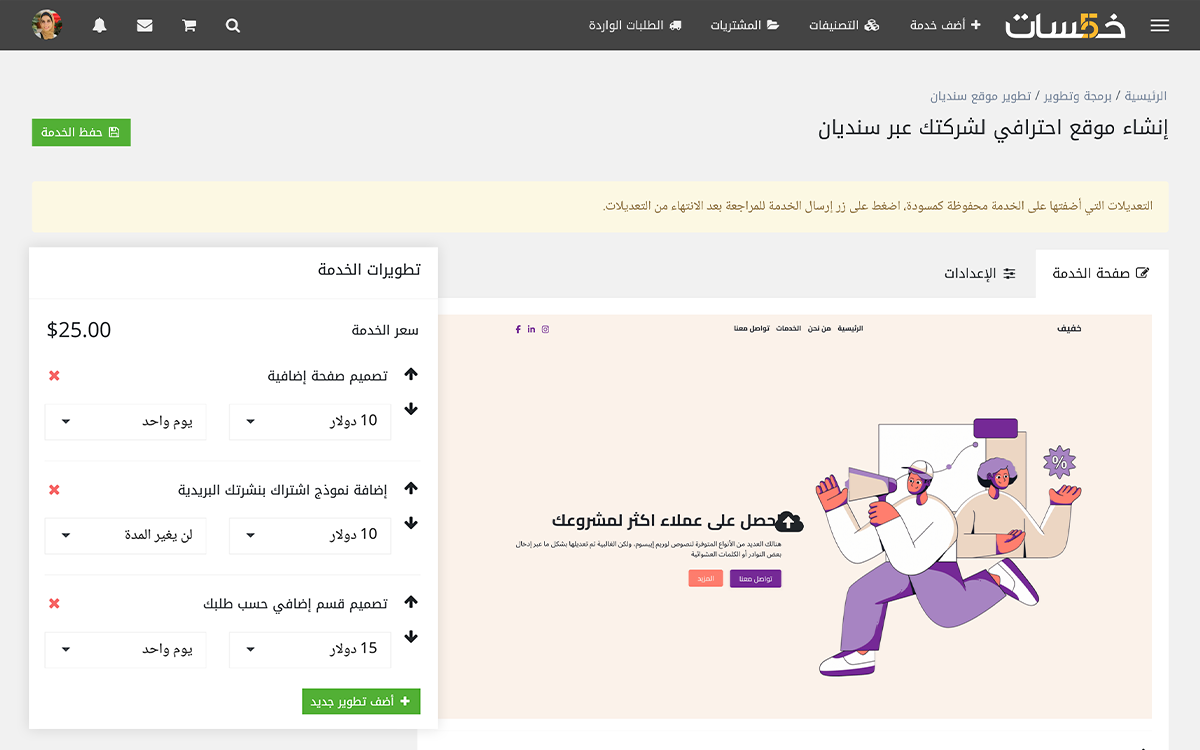Click the service title إنشاء موقع احترافي
This screenshot has width=1200, height=750.
coord(993,129)
